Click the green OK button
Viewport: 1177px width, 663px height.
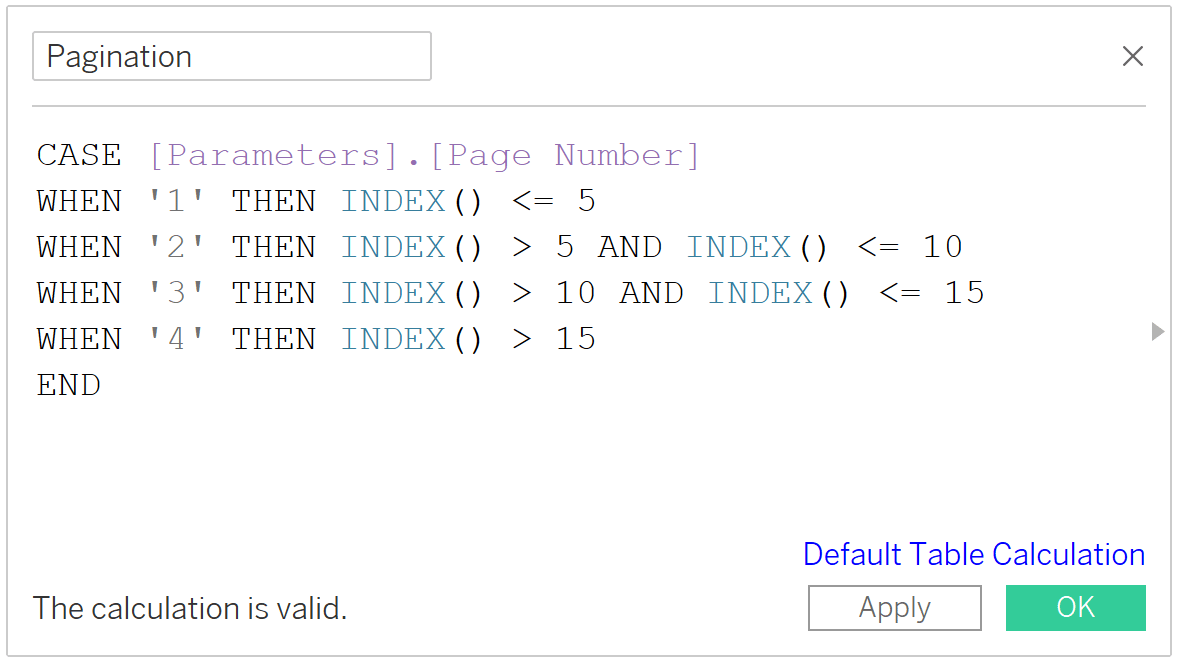coord(1076,607)
